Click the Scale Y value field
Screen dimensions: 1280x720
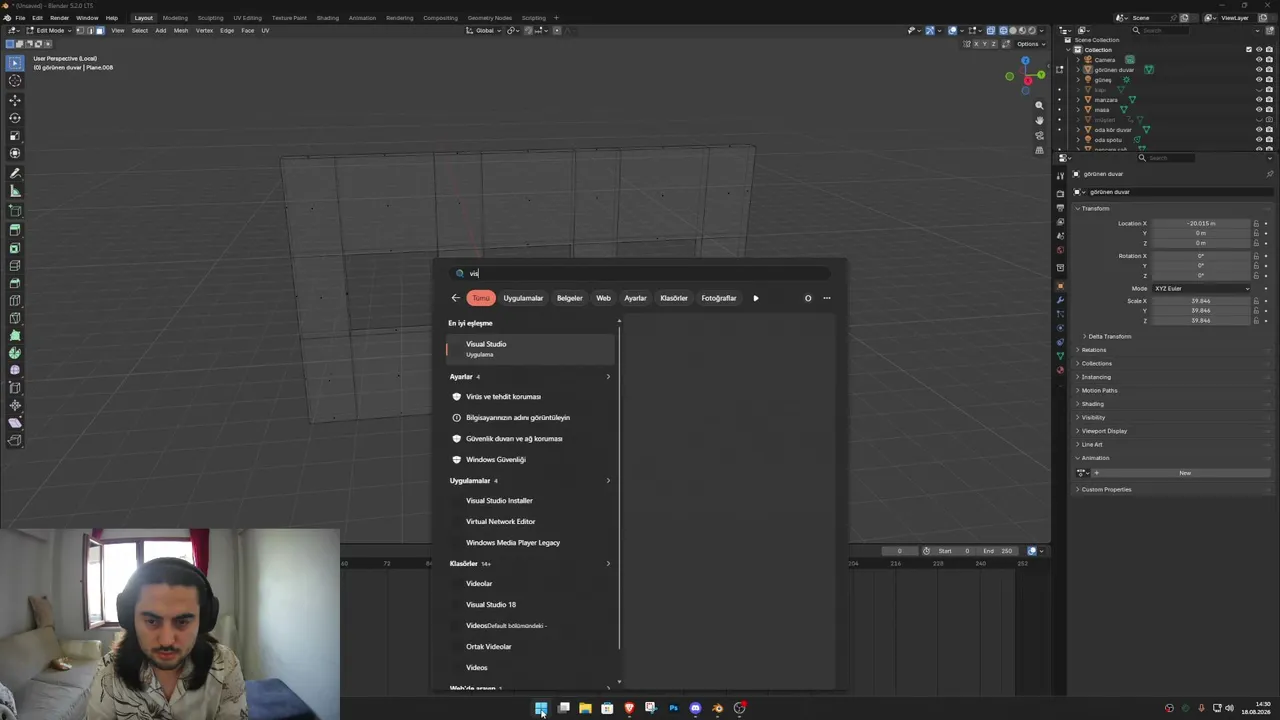pos(1200,311)
